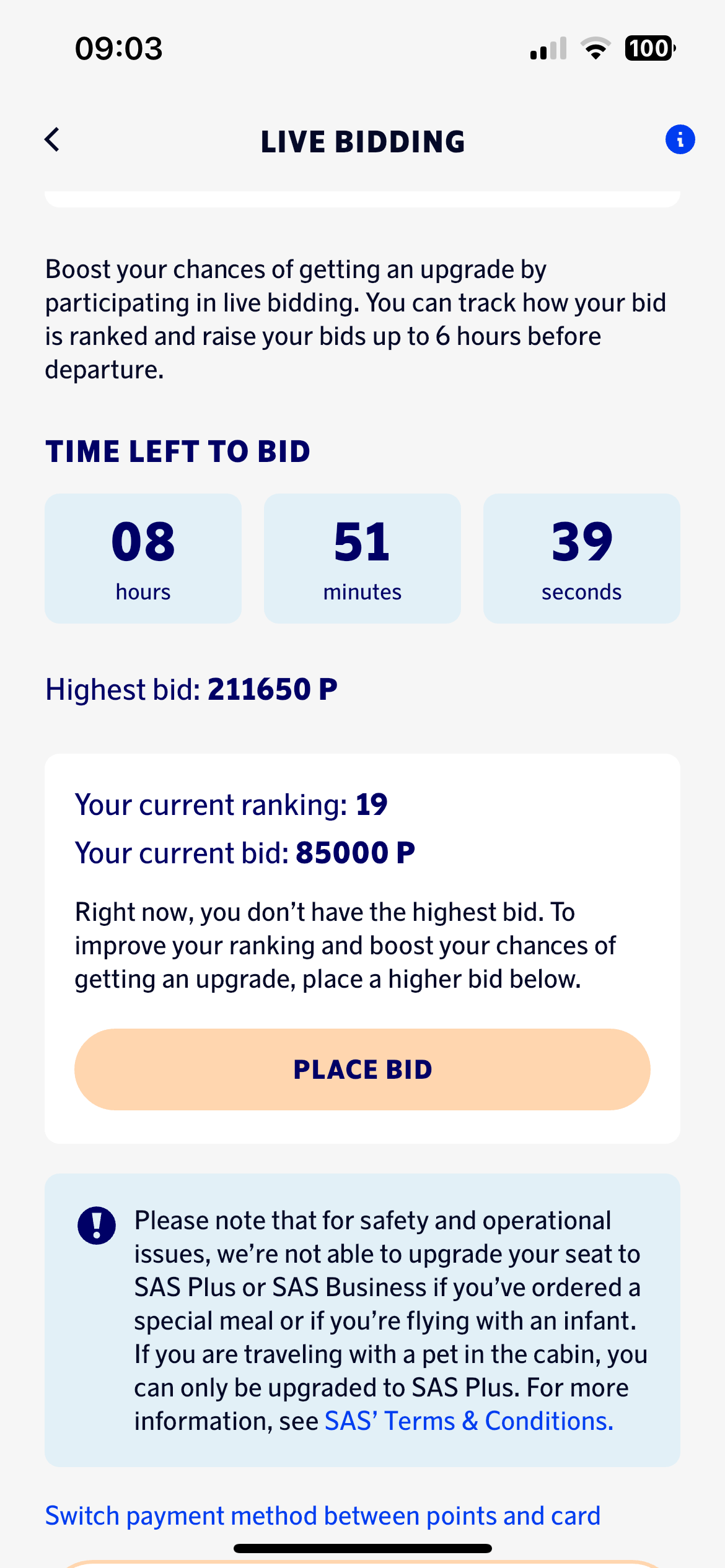
Task: Tap the back arrow in the header
Action: click(53, 140)
